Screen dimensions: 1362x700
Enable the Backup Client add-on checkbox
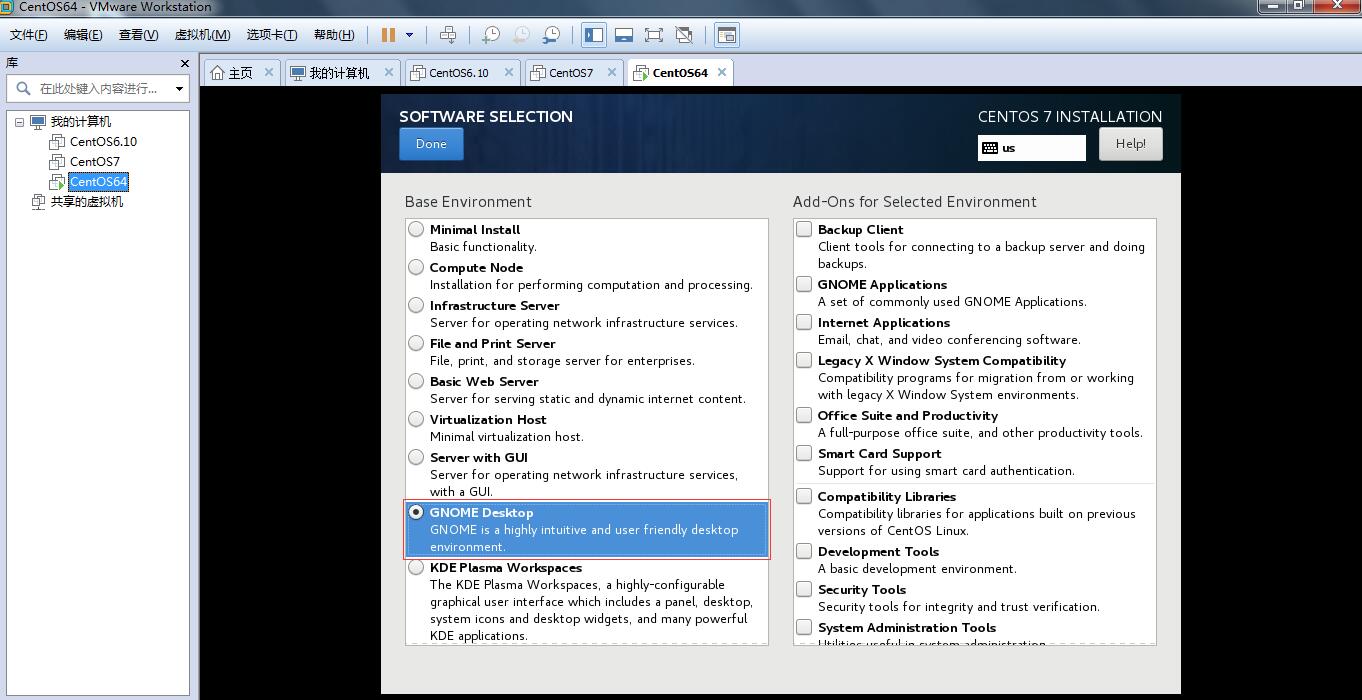click(804, 229)
